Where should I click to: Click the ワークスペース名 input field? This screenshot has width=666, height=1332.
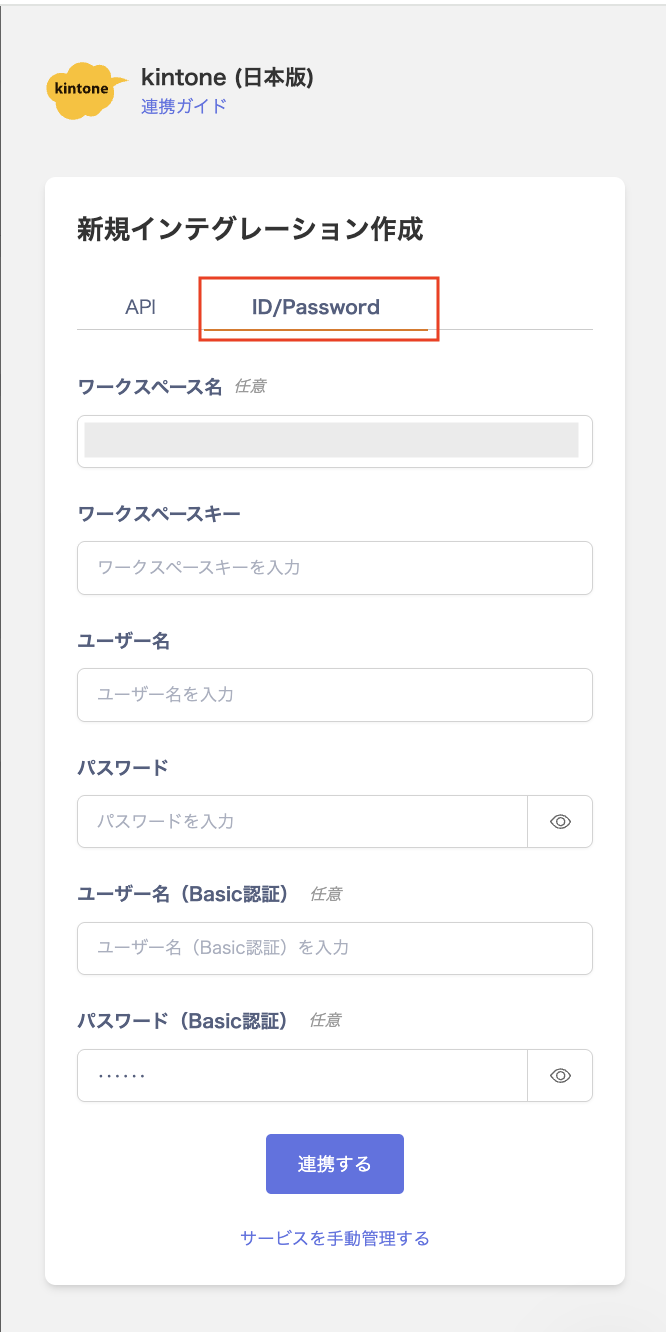click(334, 441)
